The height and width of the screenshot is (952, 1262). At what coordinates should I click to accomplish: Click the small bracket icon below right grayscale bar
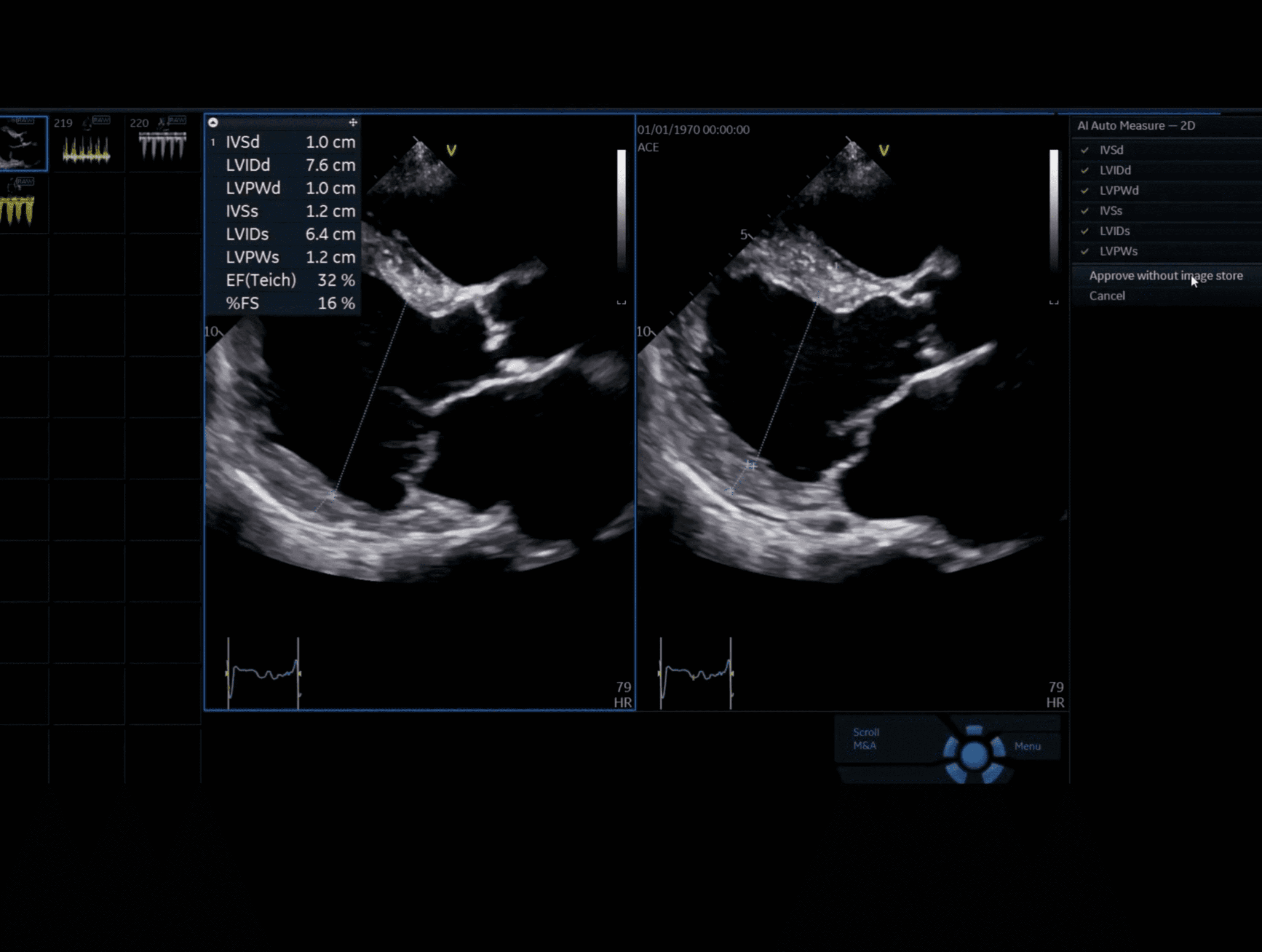coord(1054,302)
